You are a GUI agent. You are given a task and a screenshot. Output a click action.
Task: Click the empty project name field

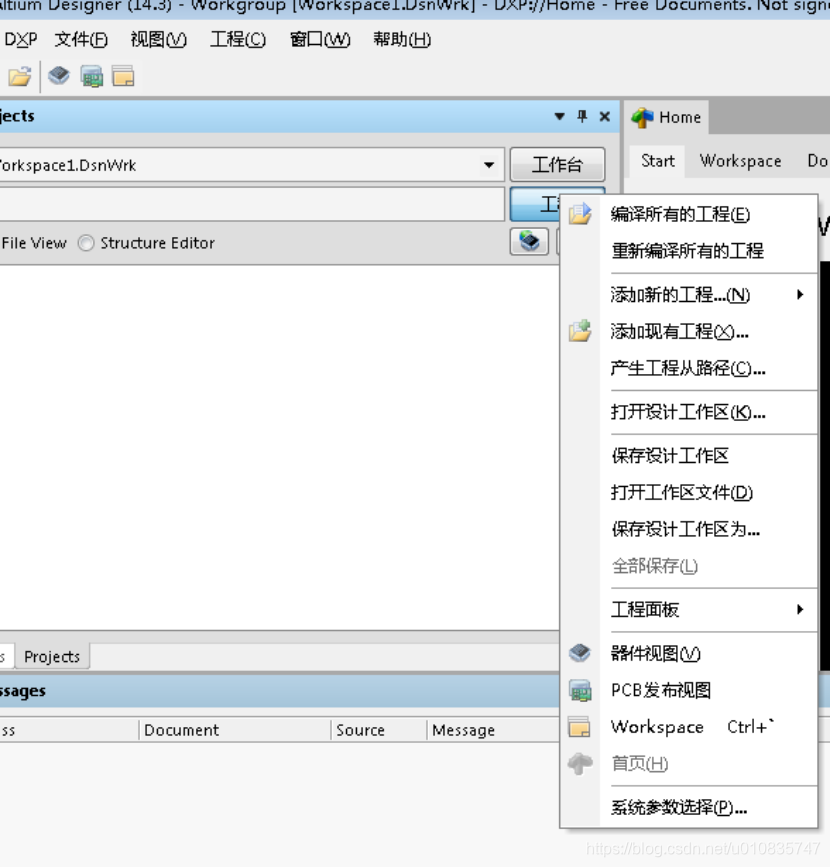[250, 204]
